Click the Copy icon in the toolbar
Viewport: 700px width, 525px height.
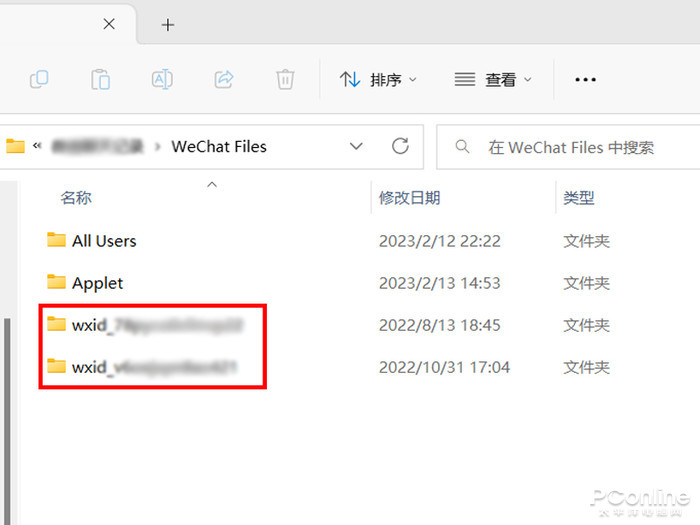(39, 79)
